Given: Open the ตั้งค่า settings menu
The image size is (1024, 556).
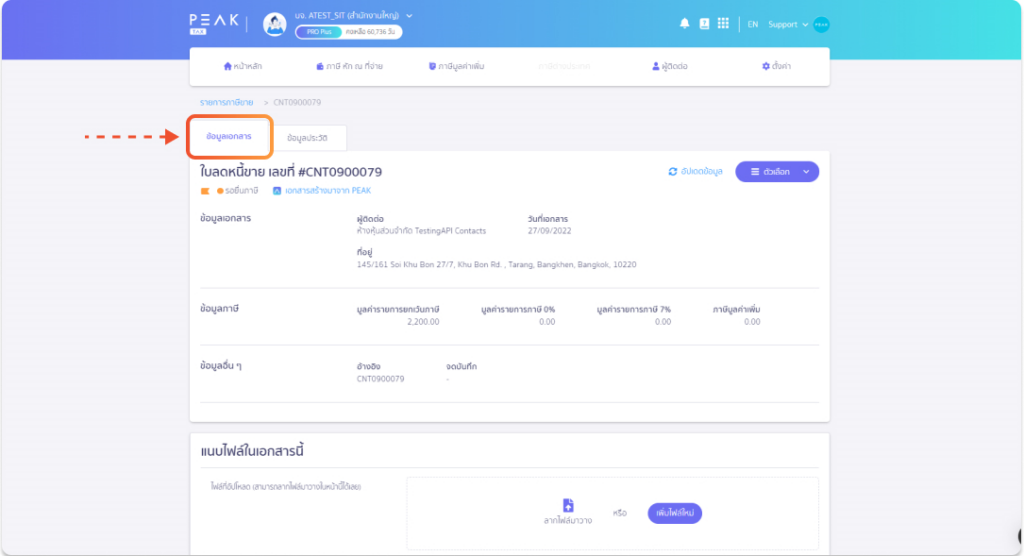Looking at the screenshot, I should pyautogui.click(x=776, y=66).
